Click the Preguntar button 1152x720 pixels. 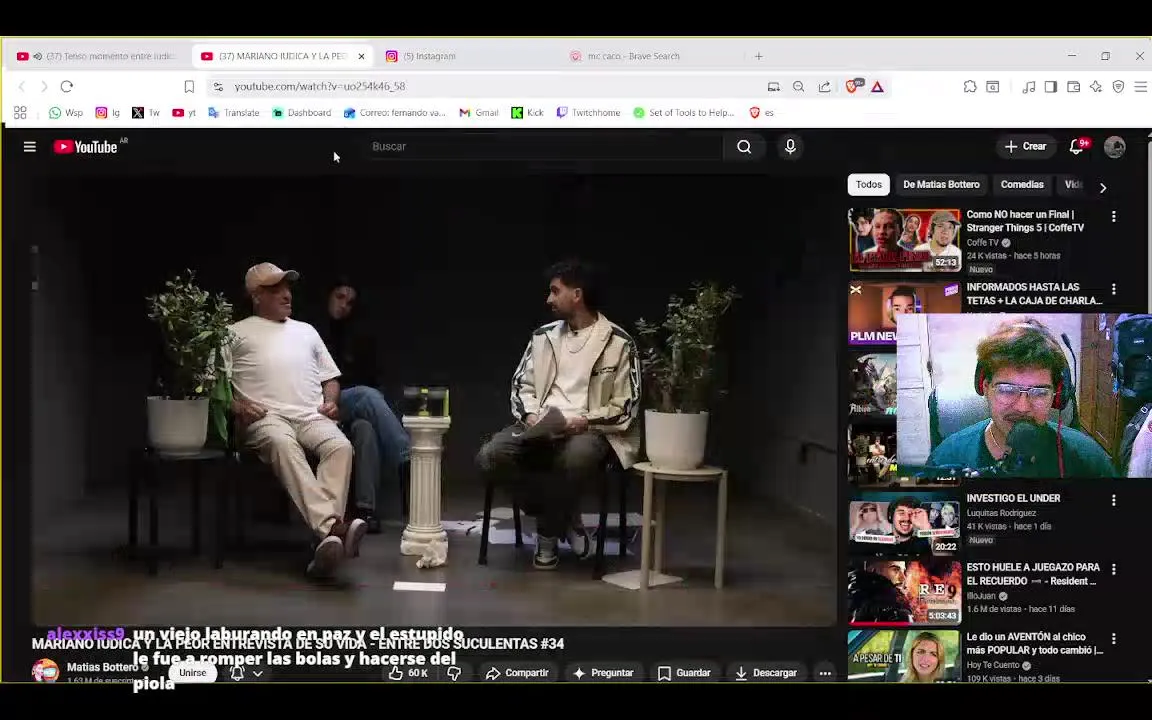(x=602, y=673)
